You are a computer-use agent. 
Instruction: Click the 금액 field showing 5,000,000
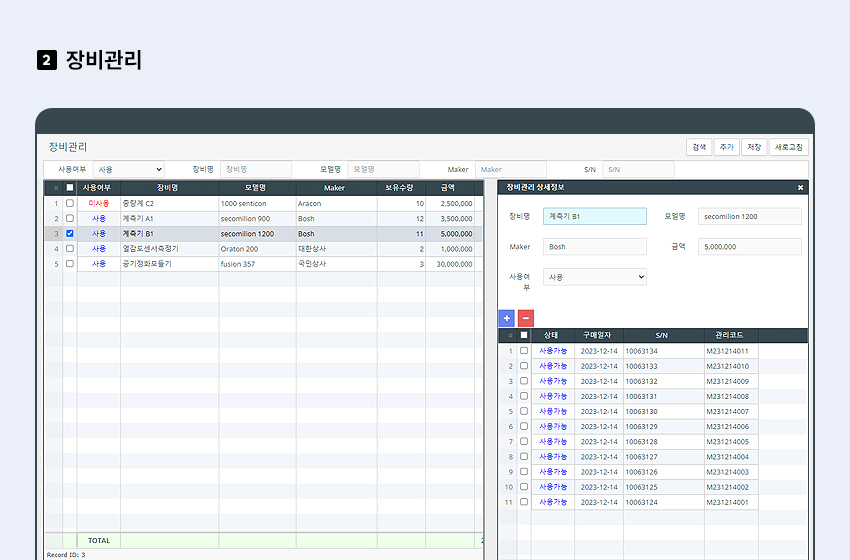750,247
